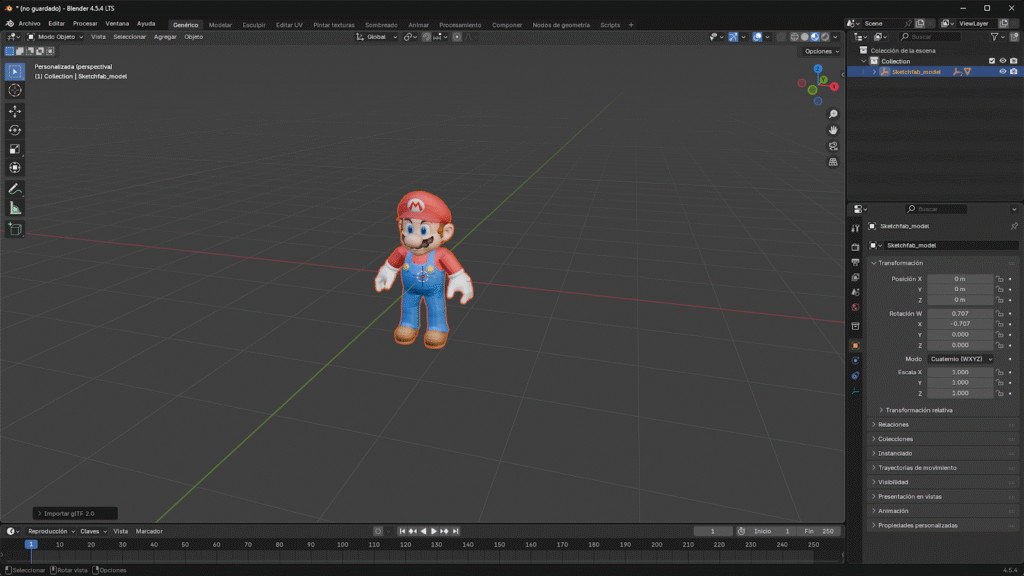Hide Sketchfab_model using its eye icon
The height and width of the screenshot is (576, 1024).
[1002, 72]
